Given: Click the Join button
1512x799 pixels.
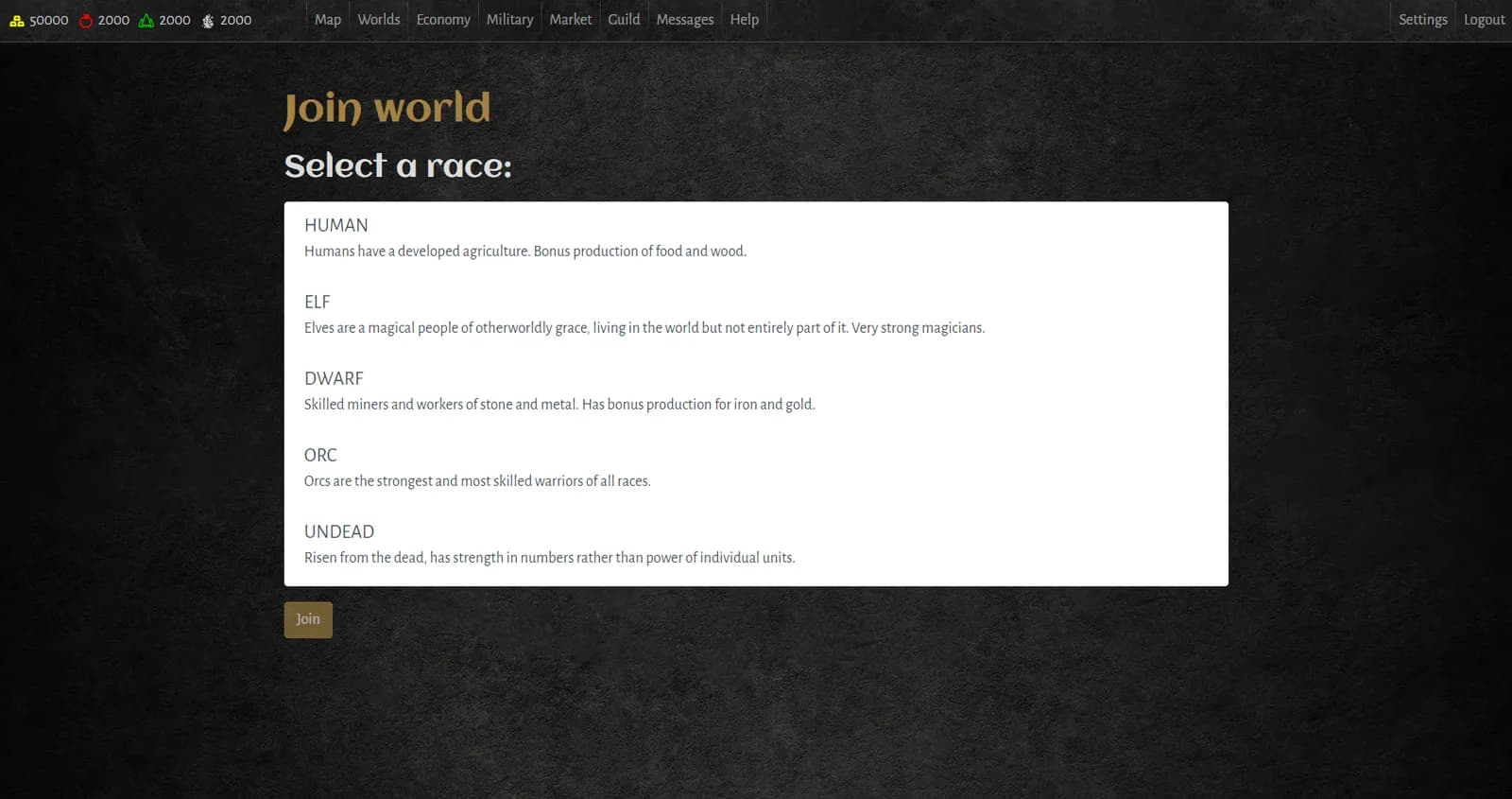Looking at the screenshot, I should click(x=308, y=619).
